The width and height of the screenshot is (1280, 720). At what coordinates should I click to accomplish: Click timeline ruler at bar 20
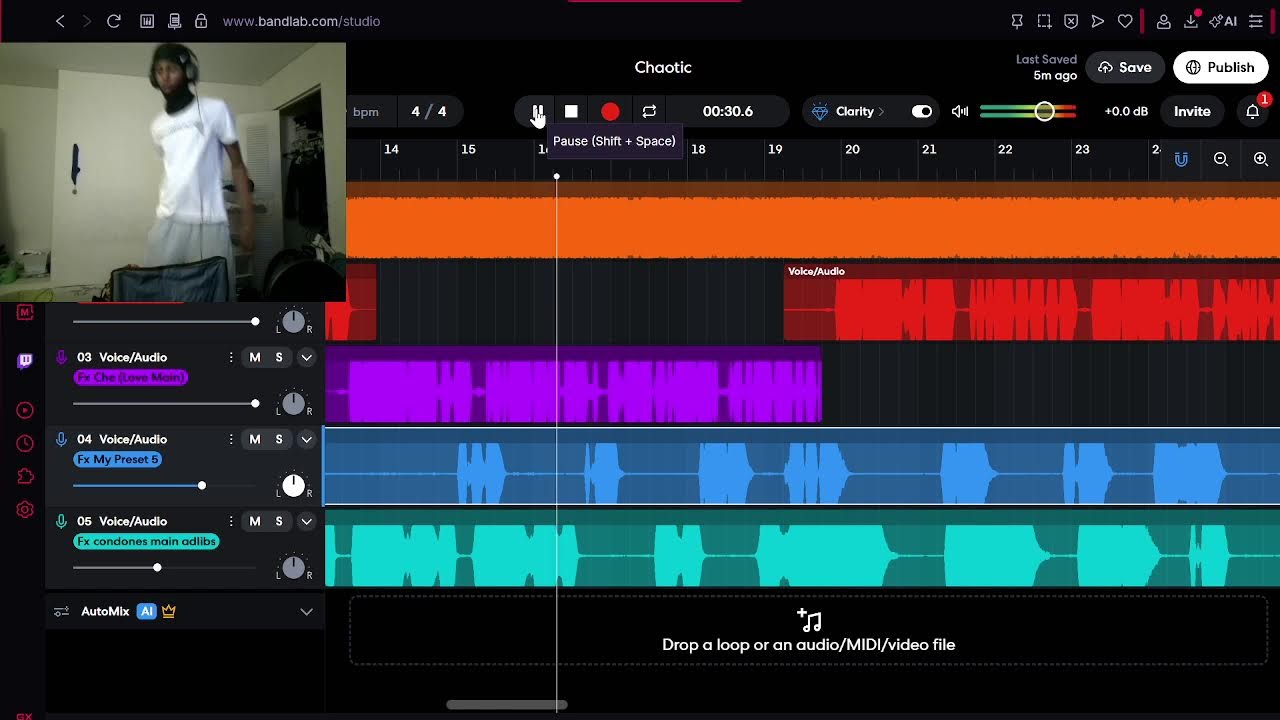[852, 149]
